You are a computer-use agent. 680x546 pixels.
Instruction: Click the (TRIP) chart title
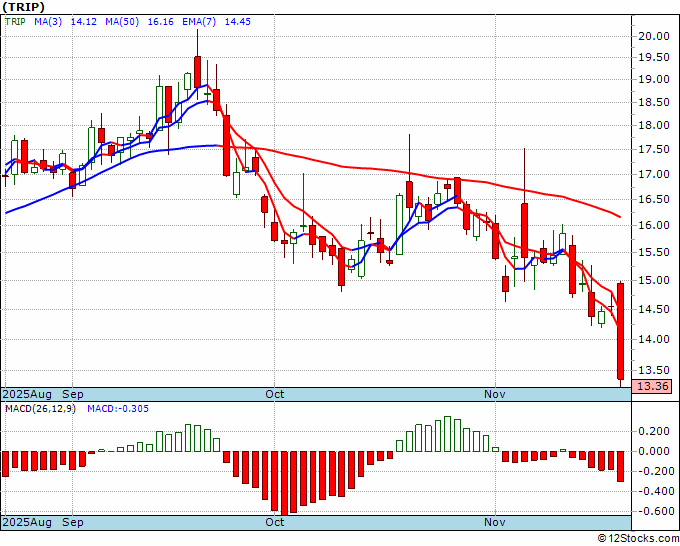click(23, 7)
